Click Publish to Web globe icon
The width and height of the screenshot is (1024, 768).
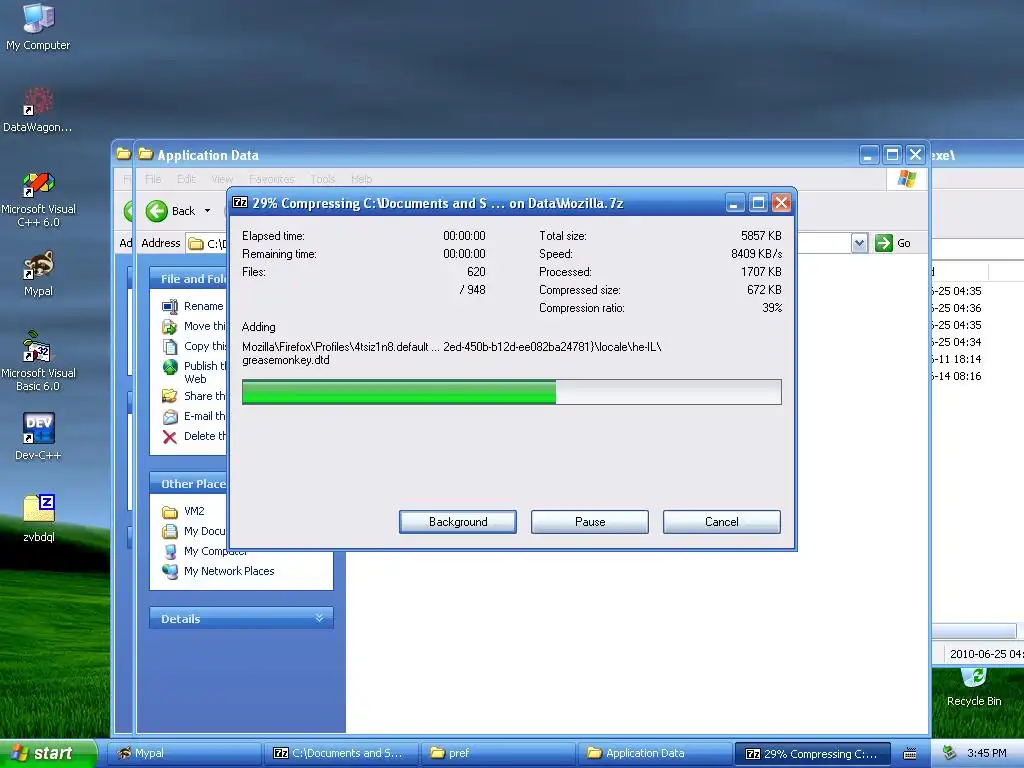(x=170, y=367)
